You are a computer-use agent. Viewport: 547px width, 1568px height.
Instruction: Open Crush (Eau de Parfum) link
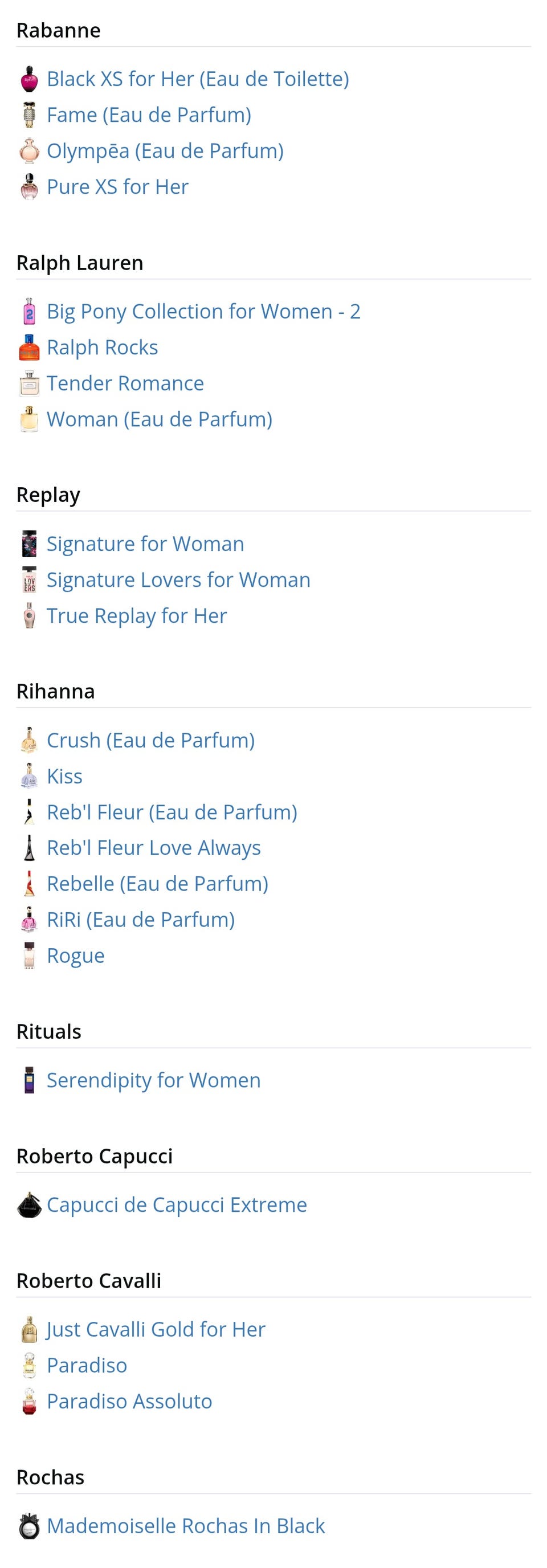coord(150,740)
